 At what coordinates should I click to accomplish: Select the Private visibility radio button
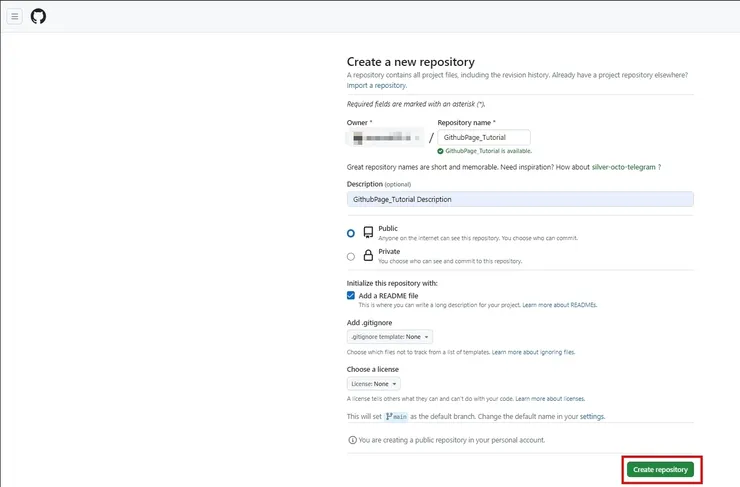tap(351, 257)
